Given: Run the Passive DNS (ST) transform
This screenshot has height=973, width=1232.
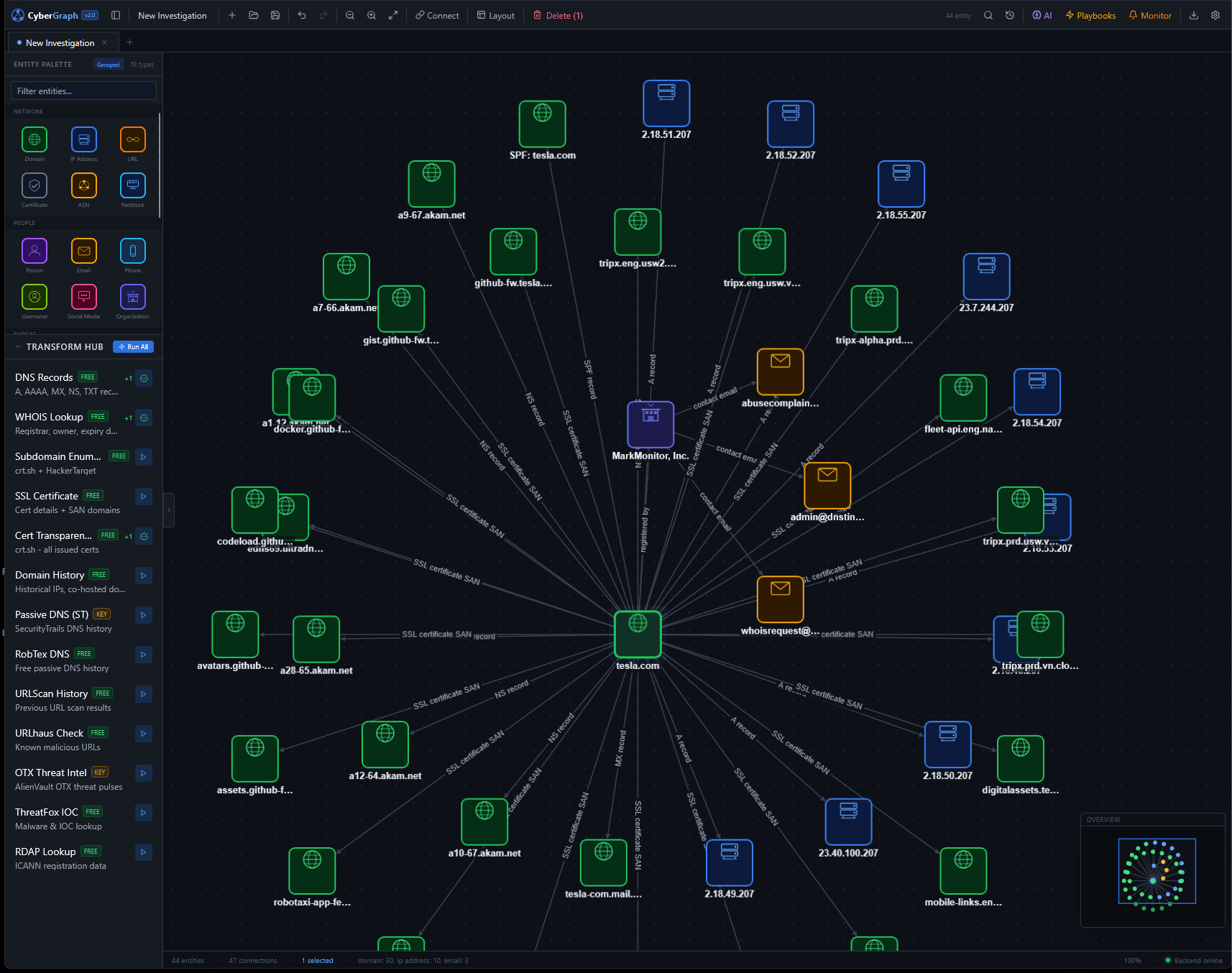Looking at the screenshot, I should click(x=144, y=615).
